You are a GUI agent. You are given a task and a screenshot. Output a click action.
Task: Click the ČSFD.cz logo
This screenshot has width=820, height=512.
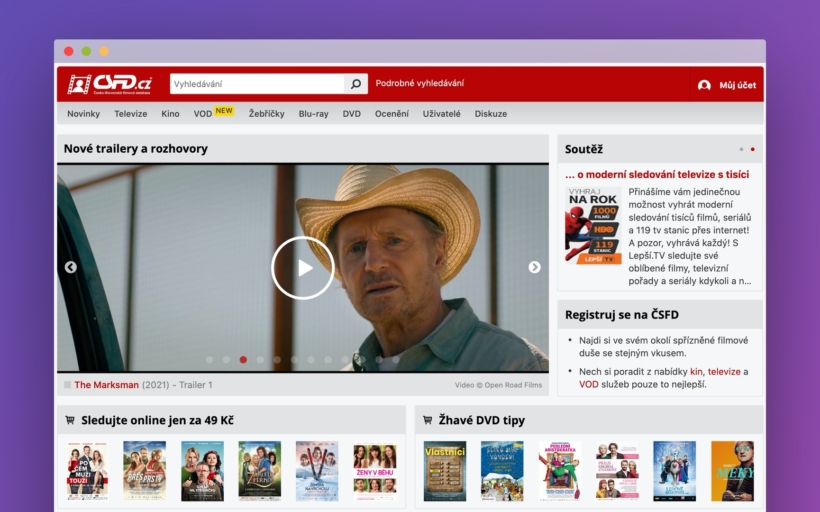coord(110,84)
